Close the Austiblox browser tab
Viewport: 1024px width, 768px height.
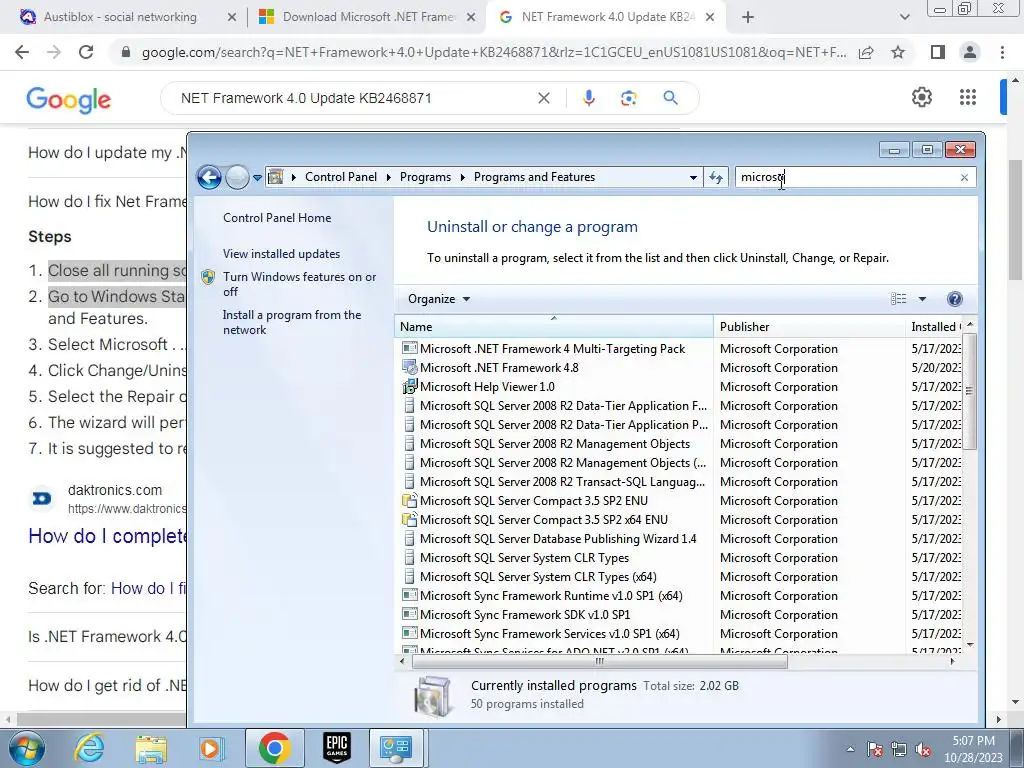[x=231, y=17]
